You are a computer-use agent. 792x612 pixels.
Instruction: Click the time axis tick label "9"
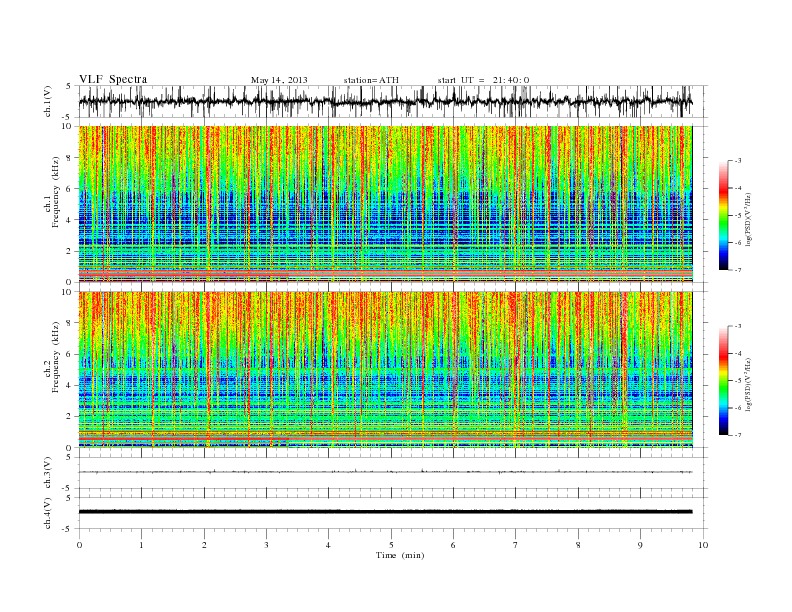tap(640, 545)
